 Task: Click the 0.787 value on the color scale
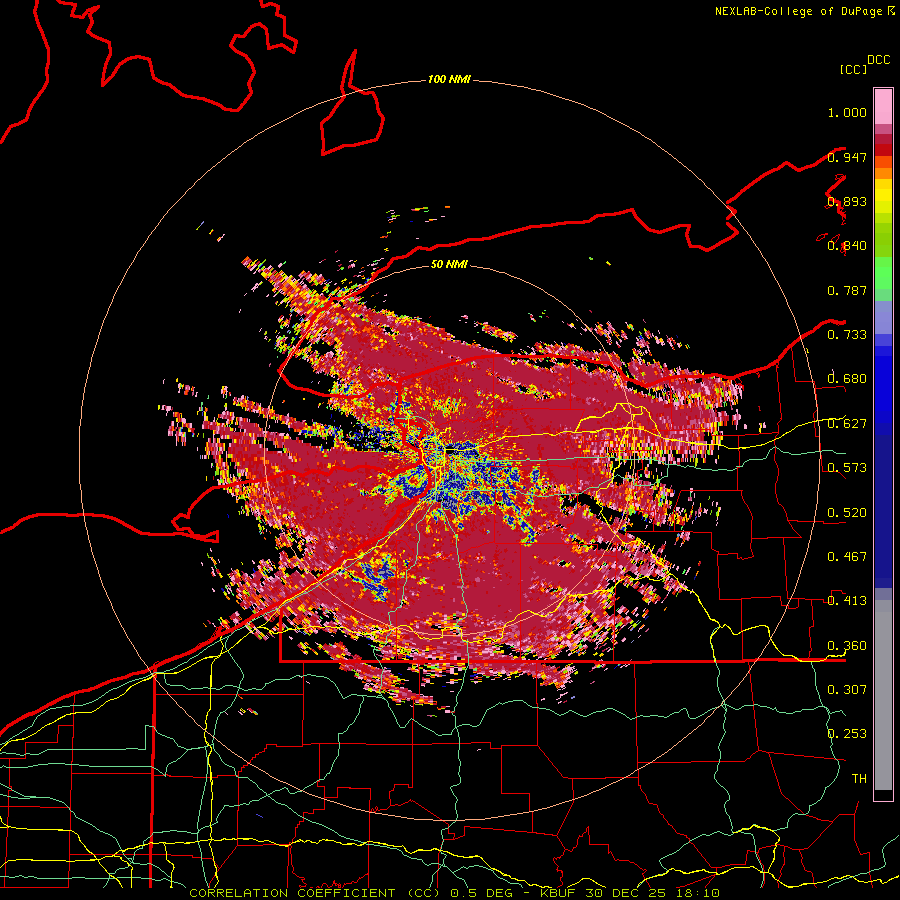(x=847, y=290)
